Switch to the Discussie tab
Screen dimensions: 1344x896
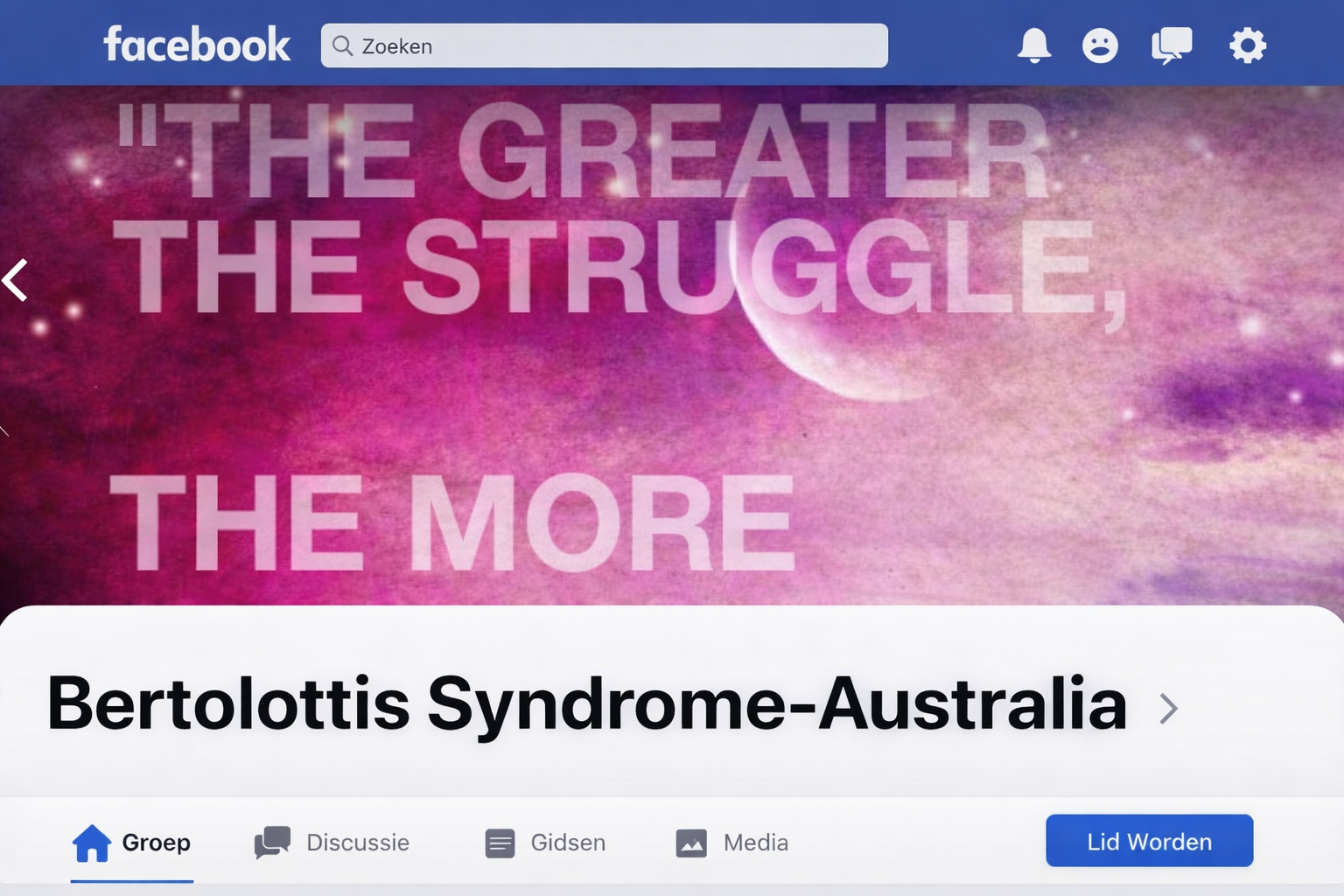point(332,843)
